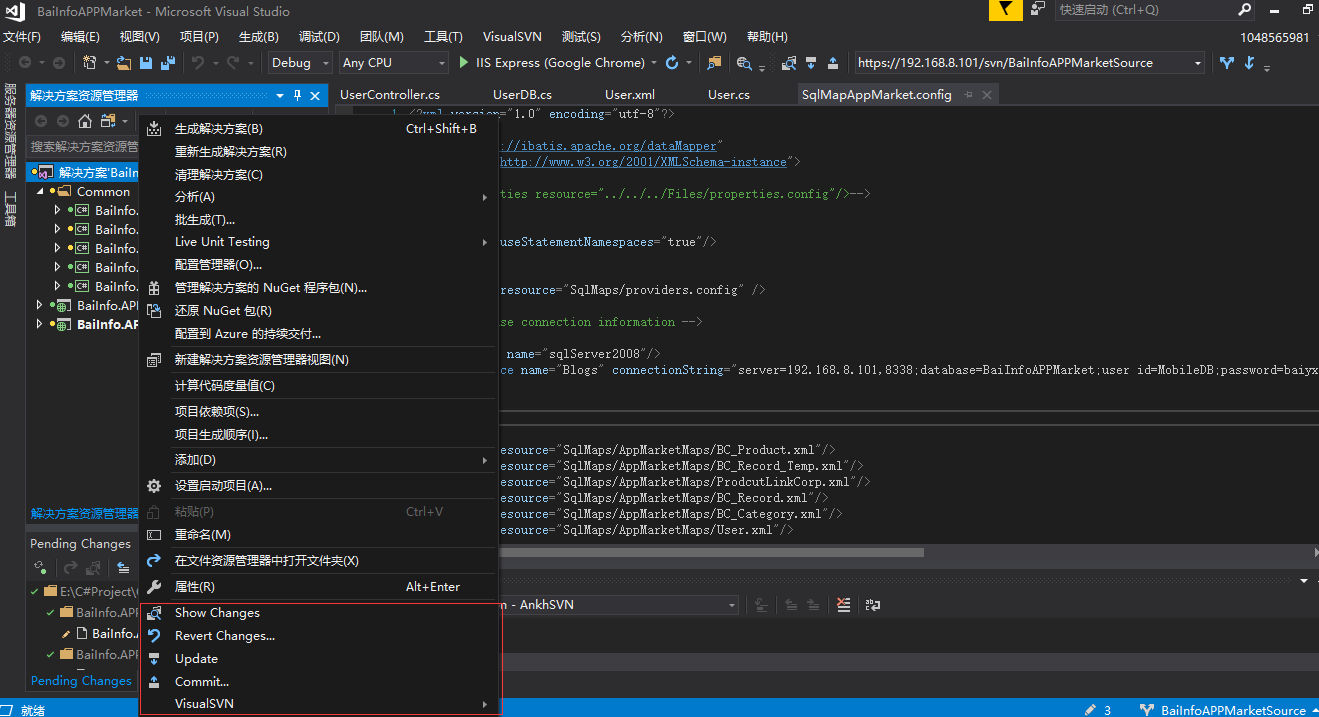Open the Debug configuration dropdown

(x=300, y=63)
